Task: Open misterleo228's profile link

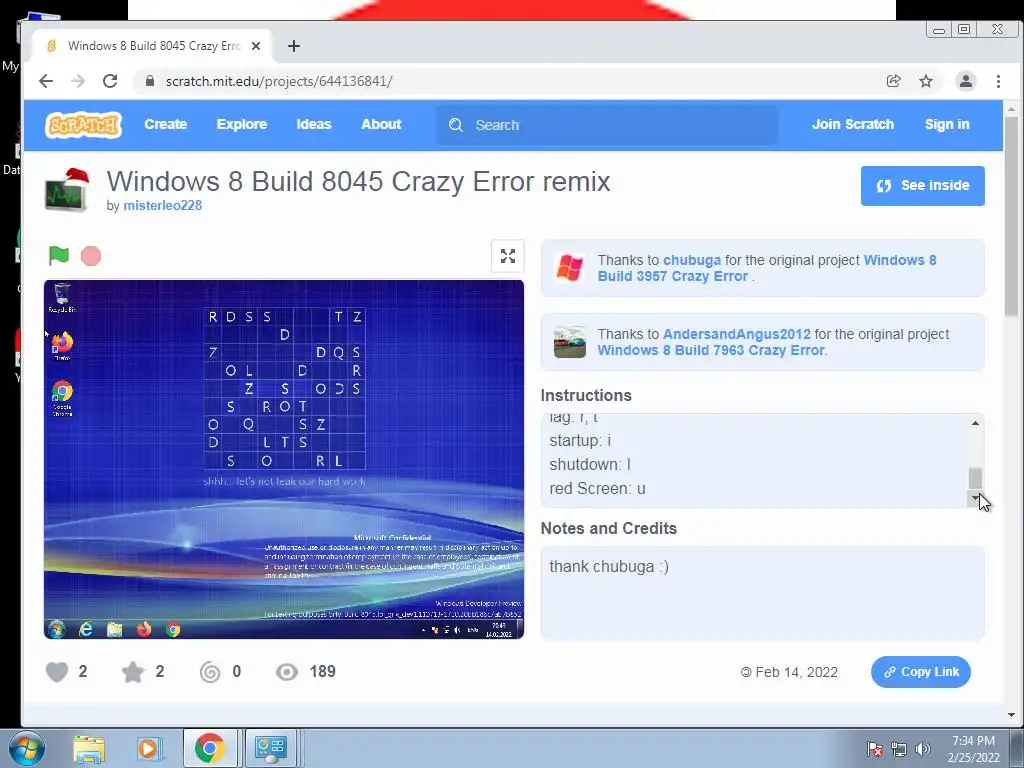Action: pos(163,205)
